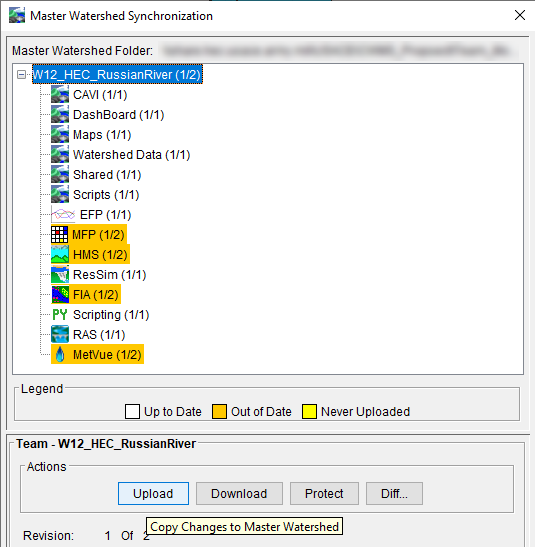Select the RAS (1/1) tree entry
535x547 pixels.
(99, 335)
